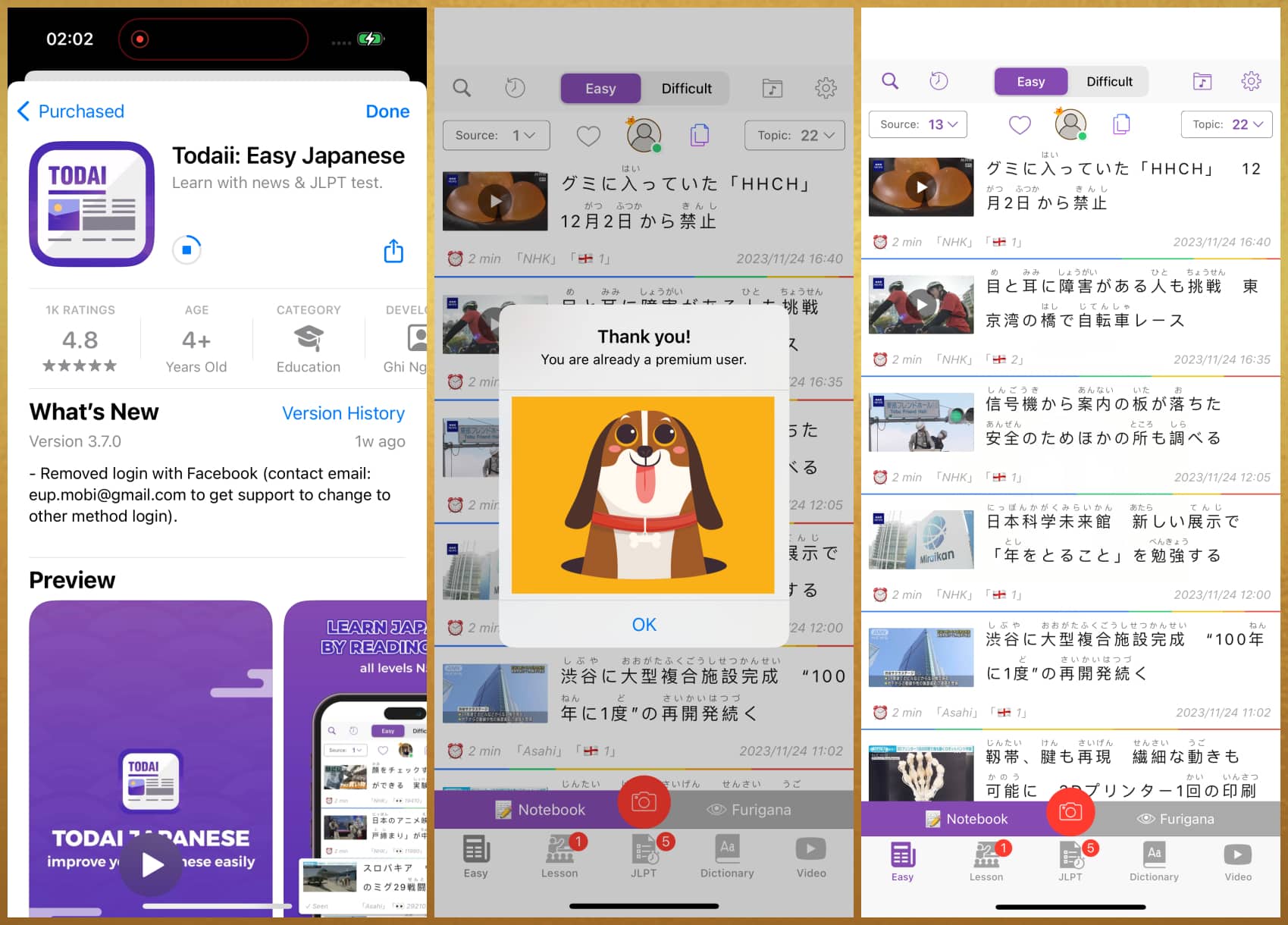Switch to Difficult mode in right screen
Screen dimensions: 1288x925
(x=1109, y=81)
